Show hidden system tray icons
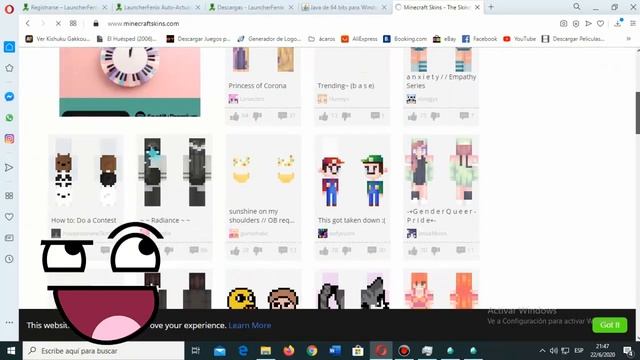Image resolution: width=640 pixels, height=360 pixels. click(x=542, y=351)
